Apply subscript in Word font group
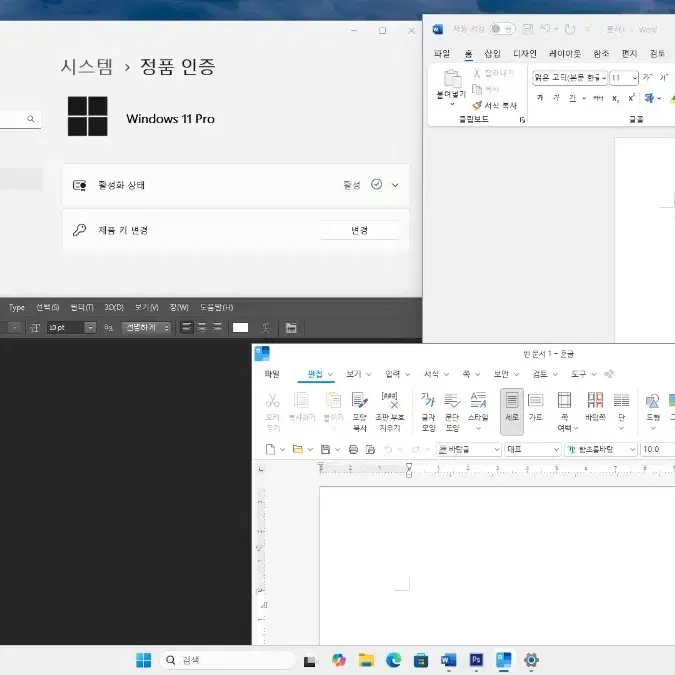 pyautogui.click(x=616, y=99)
